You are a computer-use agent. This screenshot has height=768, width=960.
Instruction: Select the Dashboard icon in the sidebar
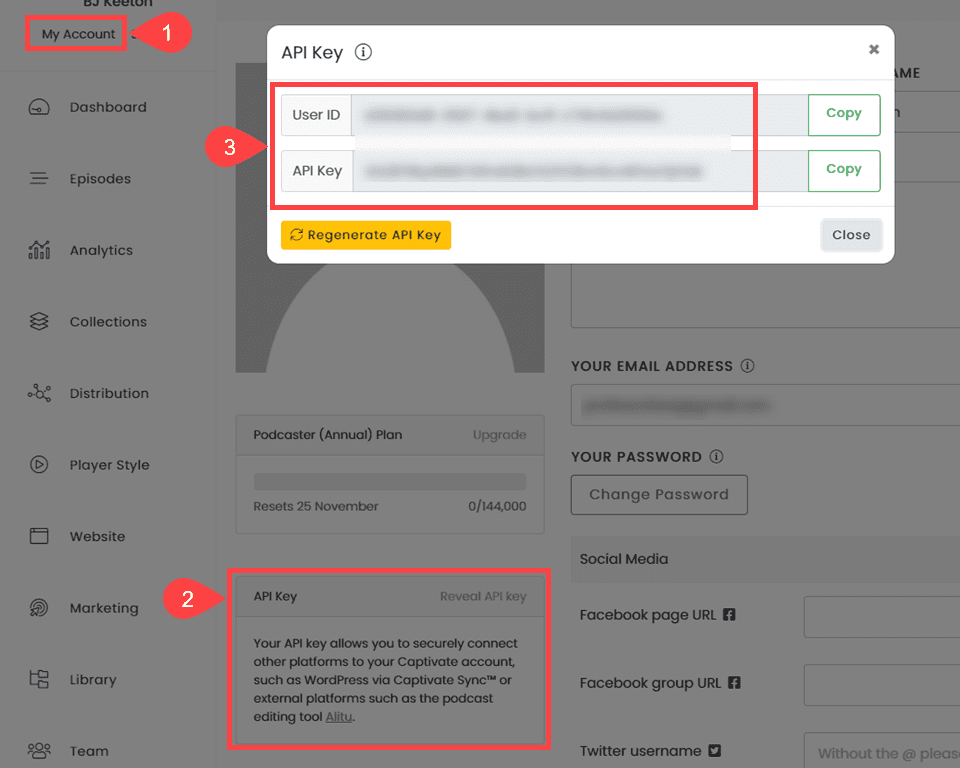38,107
